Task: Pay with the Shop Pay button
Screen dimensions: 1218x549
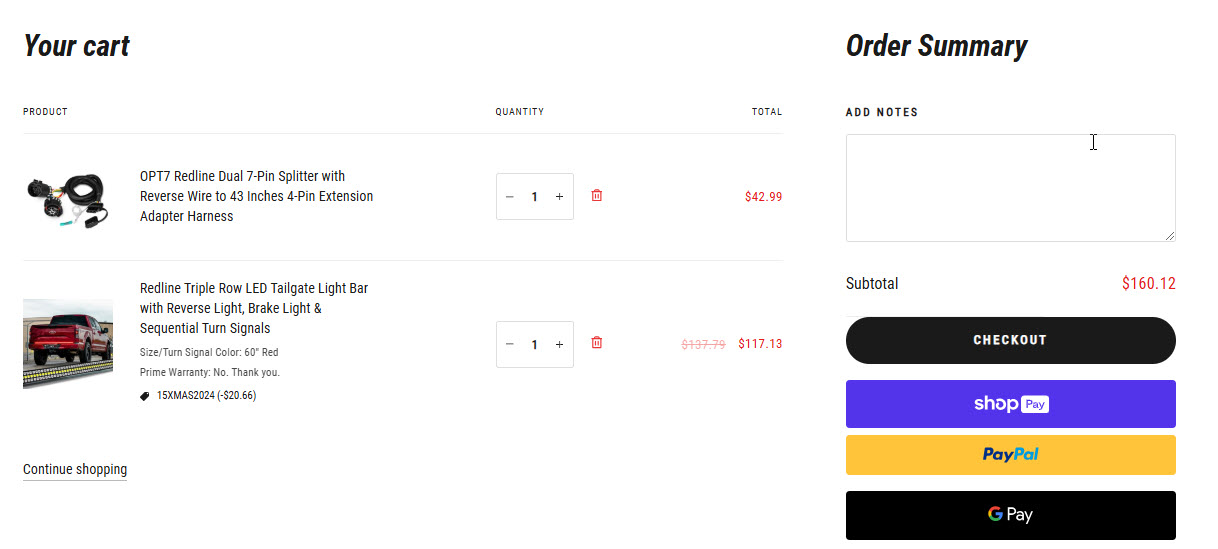Action: click(x=1010, y=404)
